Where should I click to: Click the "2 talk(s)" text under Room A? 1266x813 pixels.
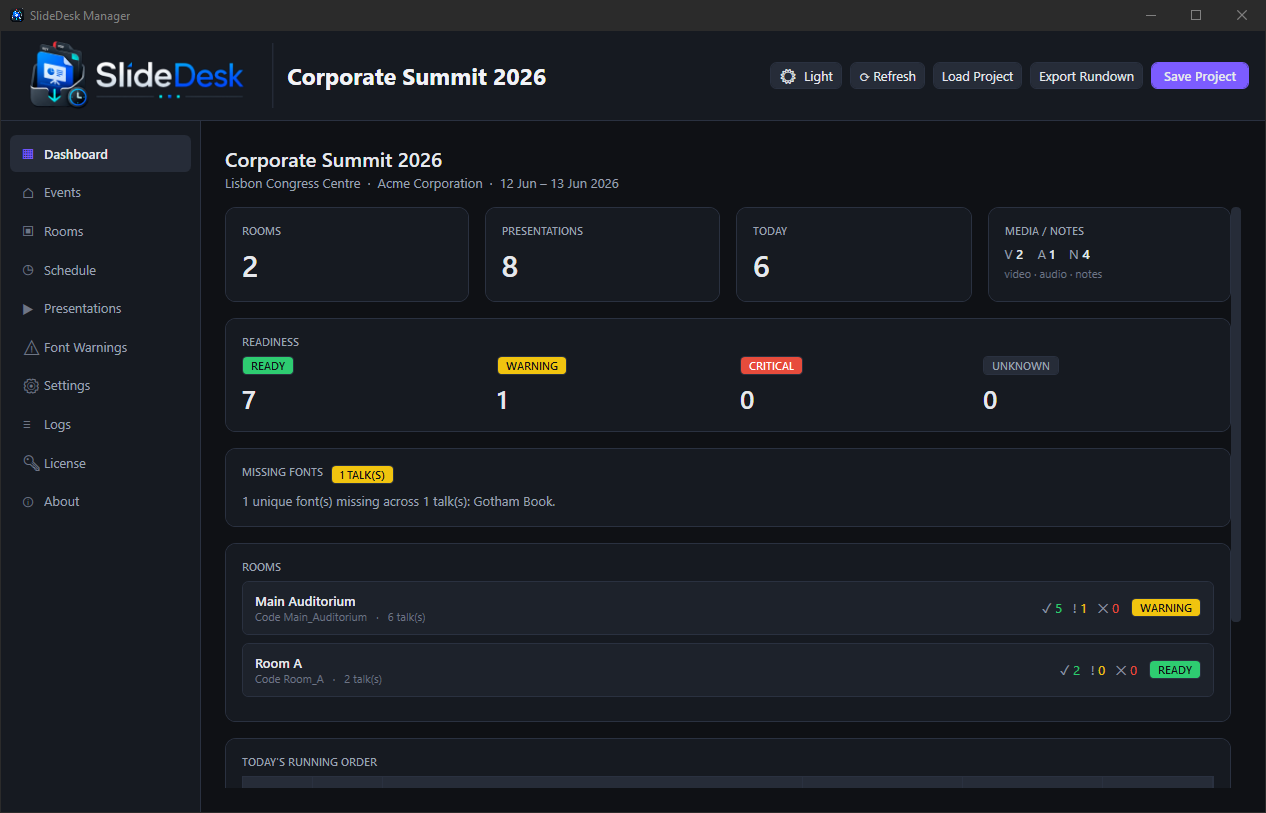click(x=363, y=680)
